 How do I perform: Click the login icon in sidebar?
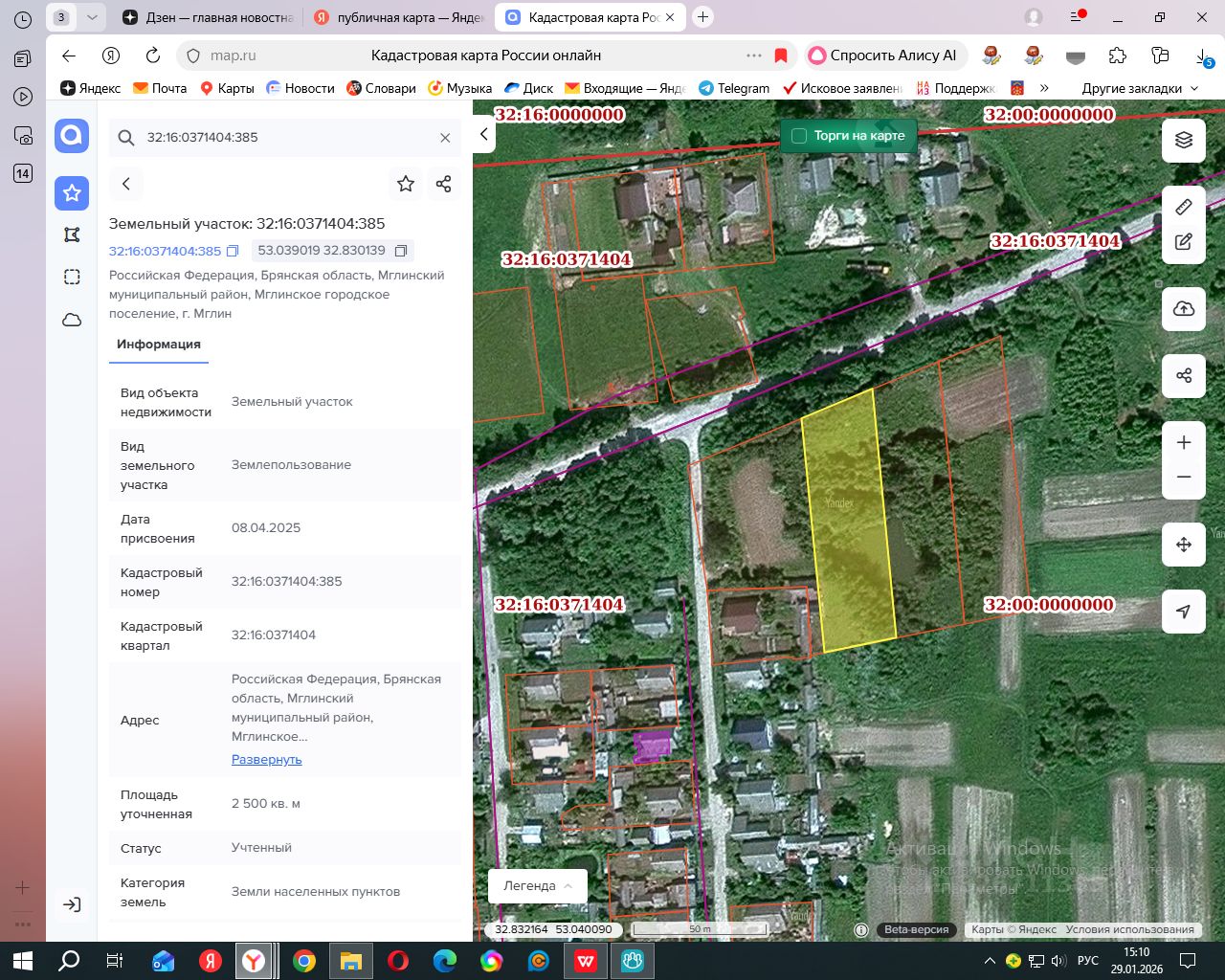tap(72, 904)
